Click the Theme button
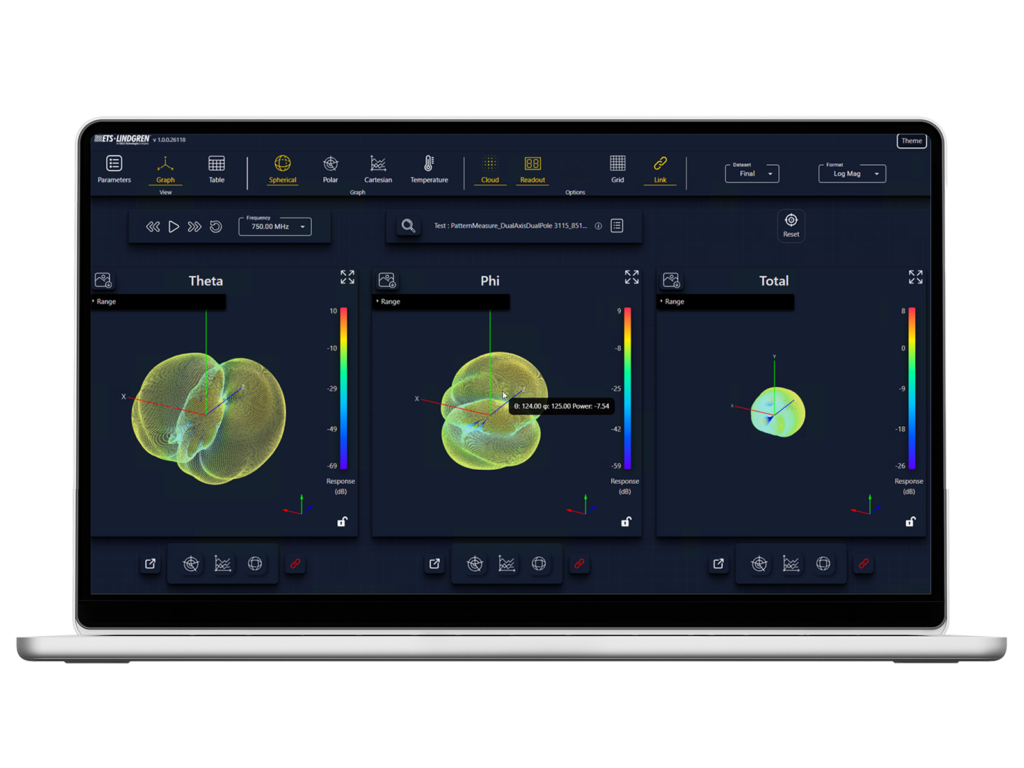 pos(911,140)
